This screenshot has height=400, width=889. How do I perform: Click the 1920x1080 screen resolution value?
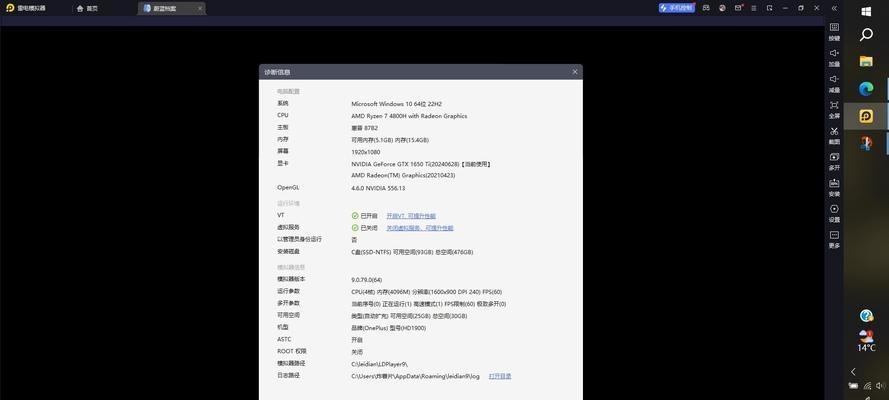[366, 152]
